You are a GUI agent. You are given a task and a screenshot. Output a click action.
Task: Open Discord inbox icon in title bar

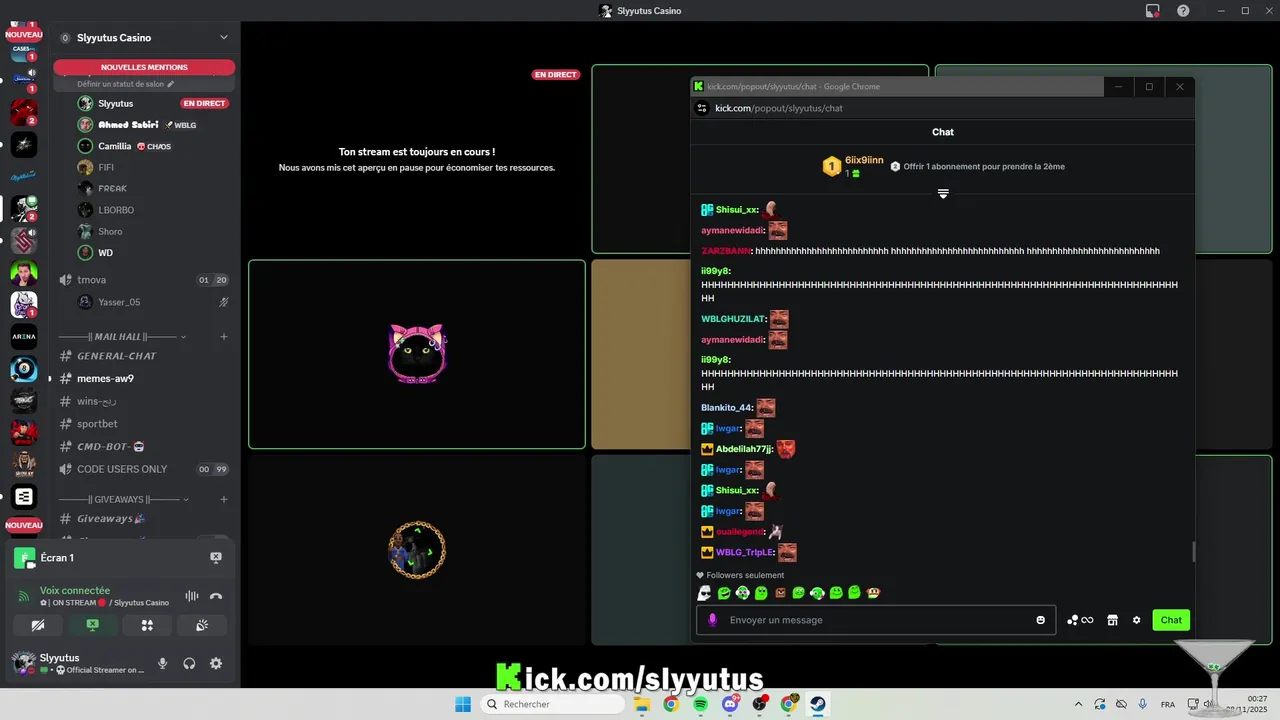[1152, 11]
